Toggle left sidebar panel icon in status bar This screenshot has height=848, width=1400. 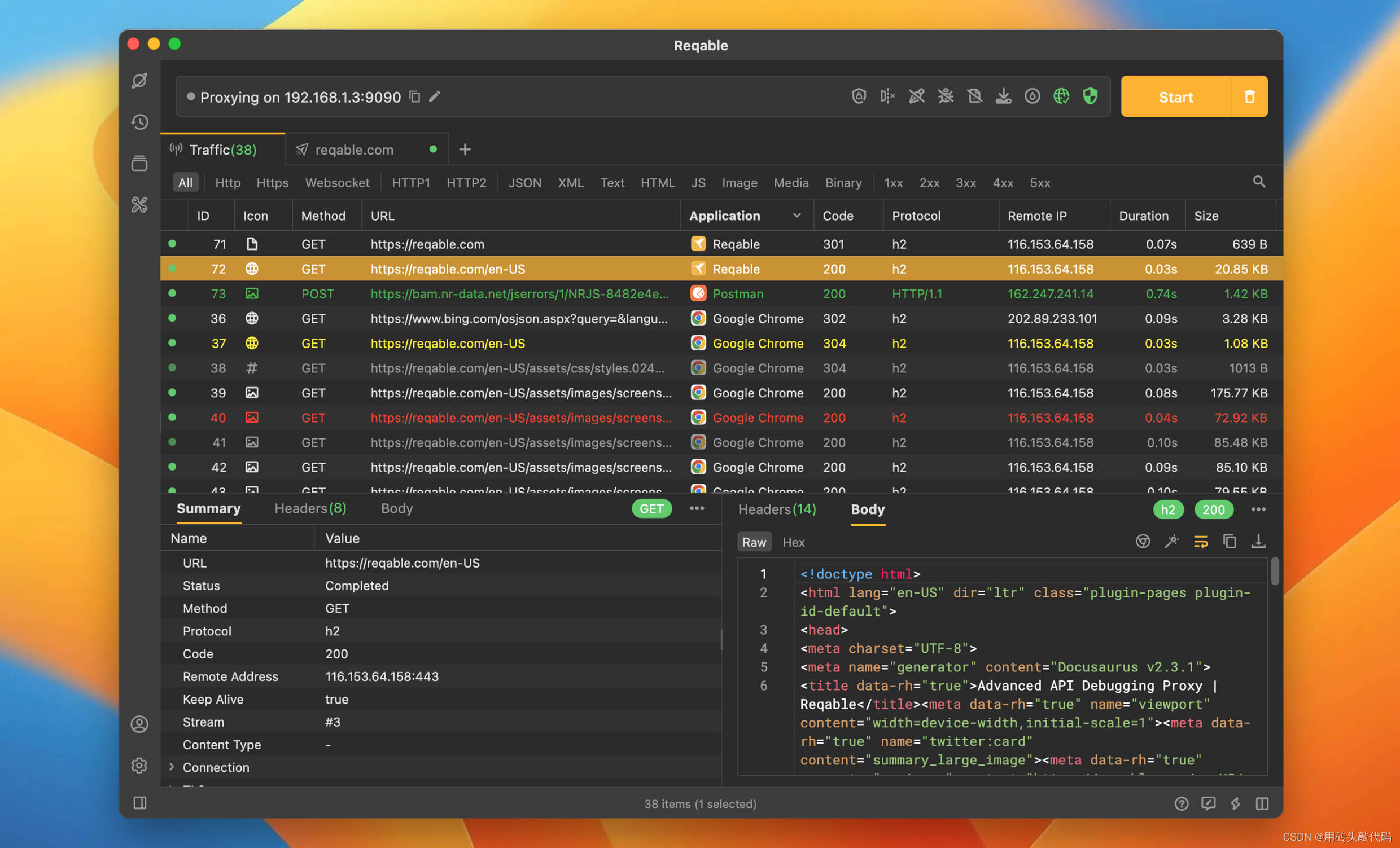[140, 802]
